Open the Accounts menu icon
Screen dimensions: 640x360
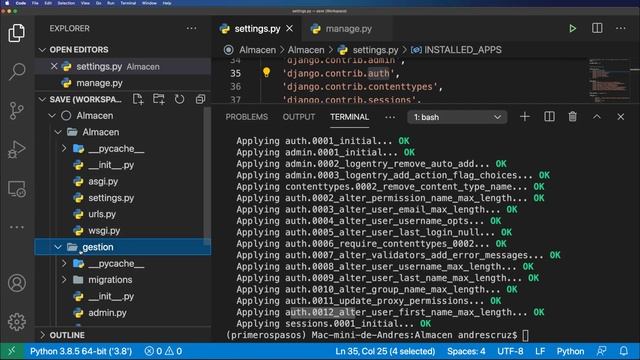point(17,283)
